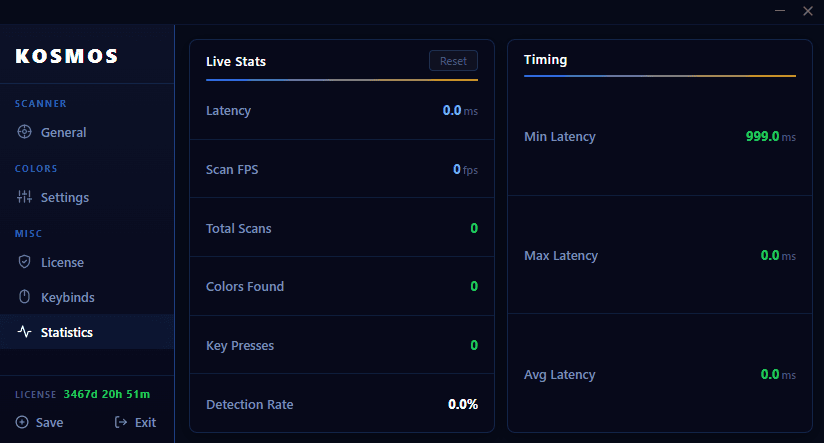This screenshot has width=824, height=443.
Task: Click the Statistics pulse icon
Action: [x=25, y=332]
